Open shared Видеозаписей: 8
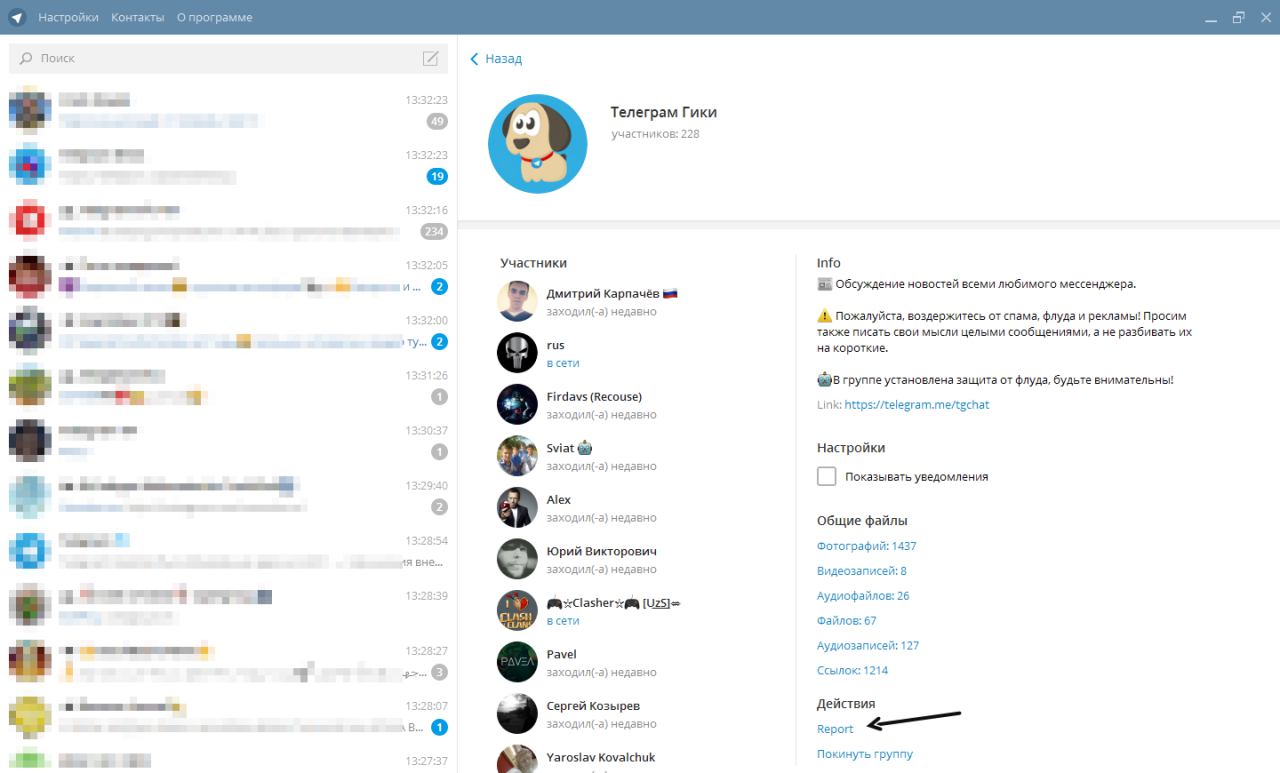The width and height of the screenshot is (1280, 773). pos(861,571)
